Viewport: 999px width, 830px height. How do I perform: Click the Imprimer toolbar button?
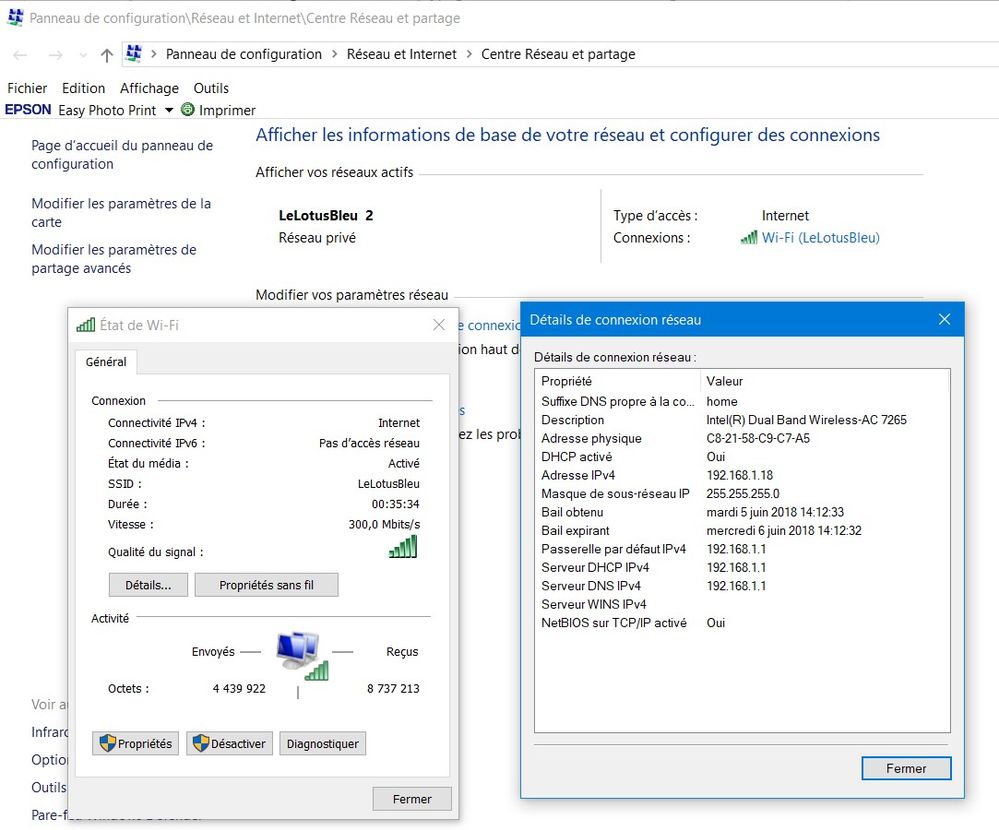point(219,110)
